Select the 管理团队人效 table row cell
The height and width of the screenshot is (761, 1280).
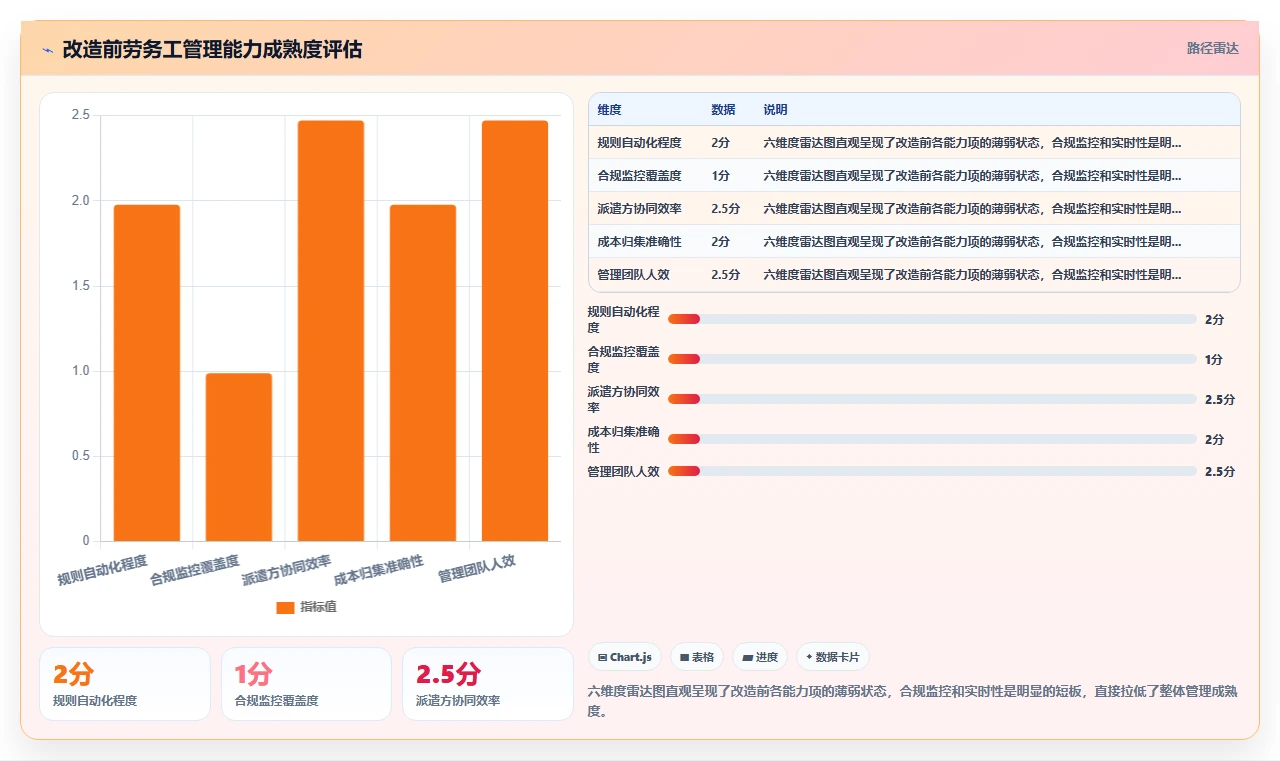pyautogui.click(x=634, y=275)
